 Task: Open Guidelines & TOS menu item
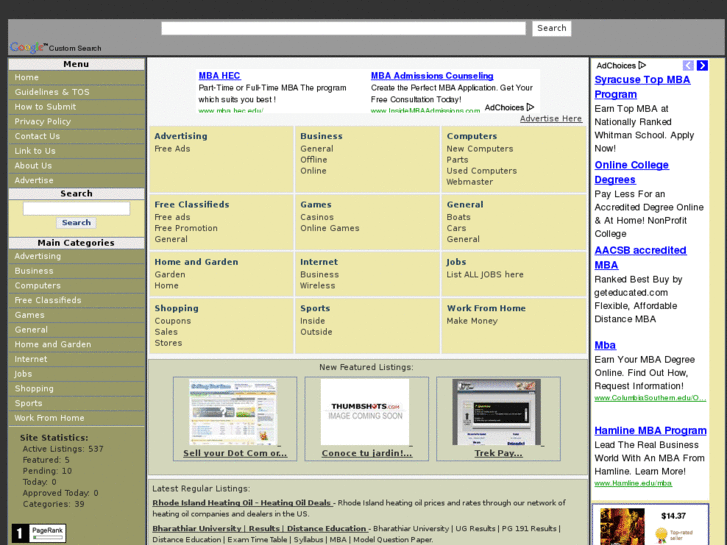click(77, 92)
